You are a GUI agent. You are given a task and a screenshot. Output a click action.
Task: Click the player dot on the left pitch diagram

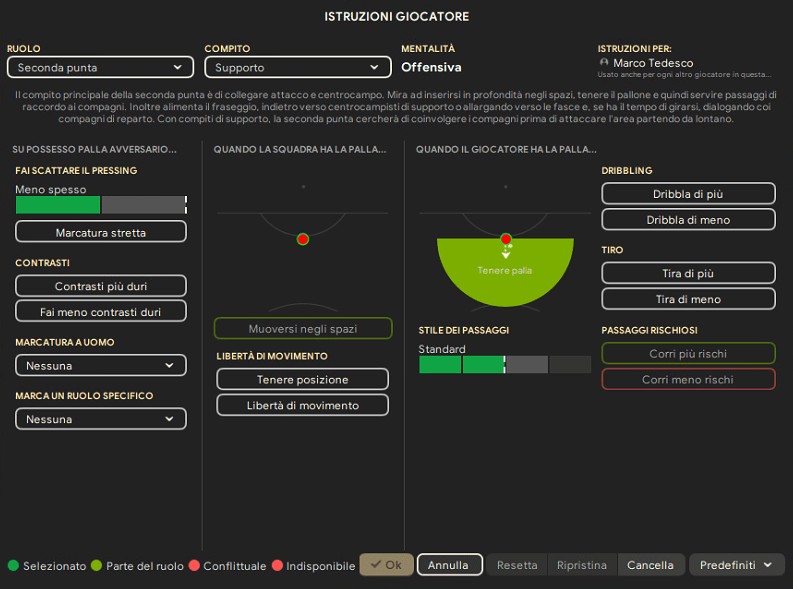(x=303, y=239)
